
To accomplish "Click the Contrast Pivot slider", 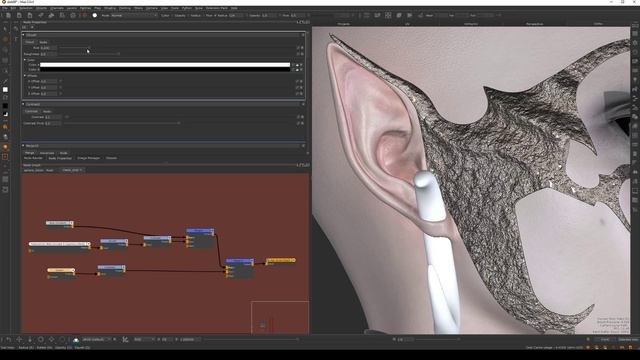I will click(x=122, y=123).
